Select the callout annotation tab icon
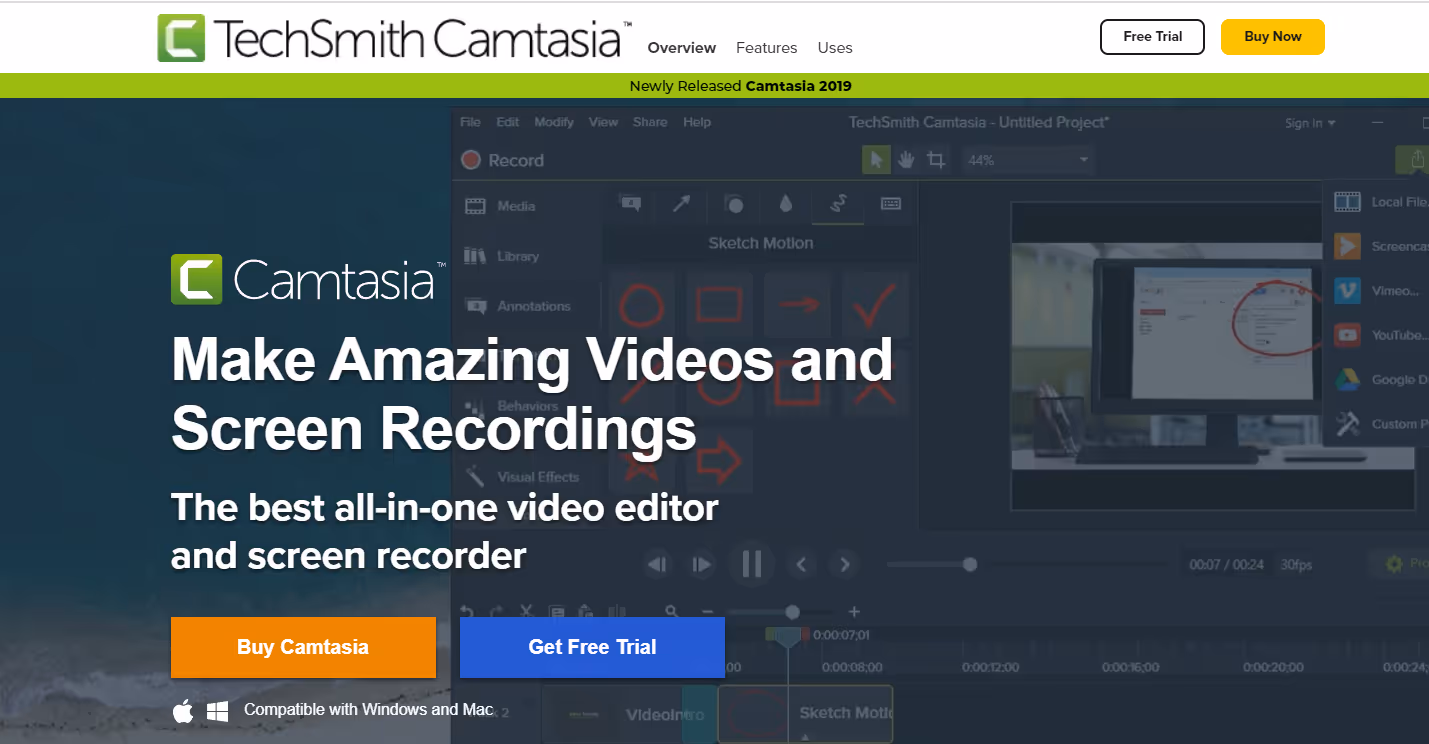This screenshot has height=744, width=1429. click(x=630, y=203)
